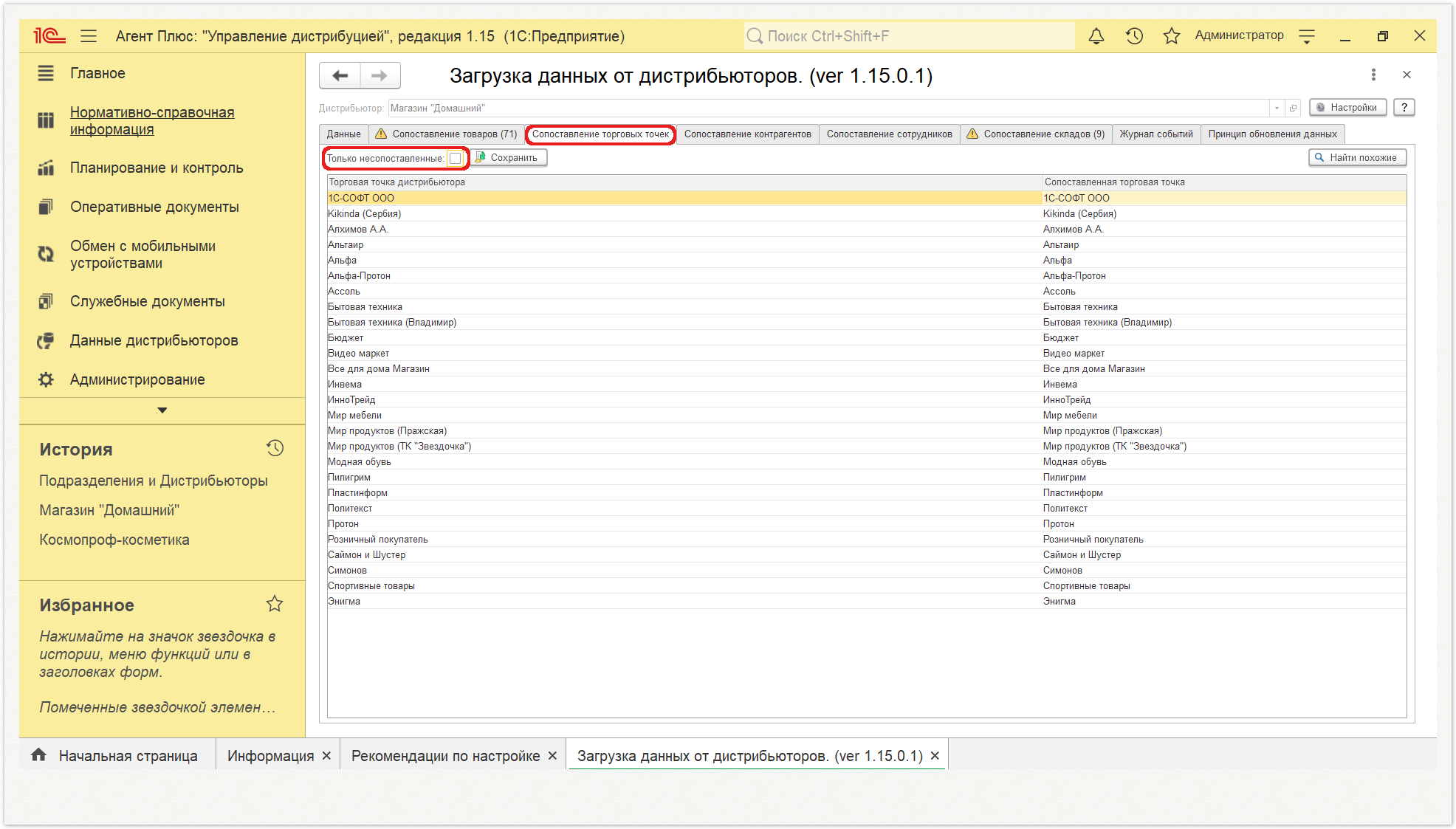Image resolution: width=1456 pixels, height=829 pixels.
Task: Open Данные дистрибьюторов section
Action: pyautogui.click(x=154, y=340)
